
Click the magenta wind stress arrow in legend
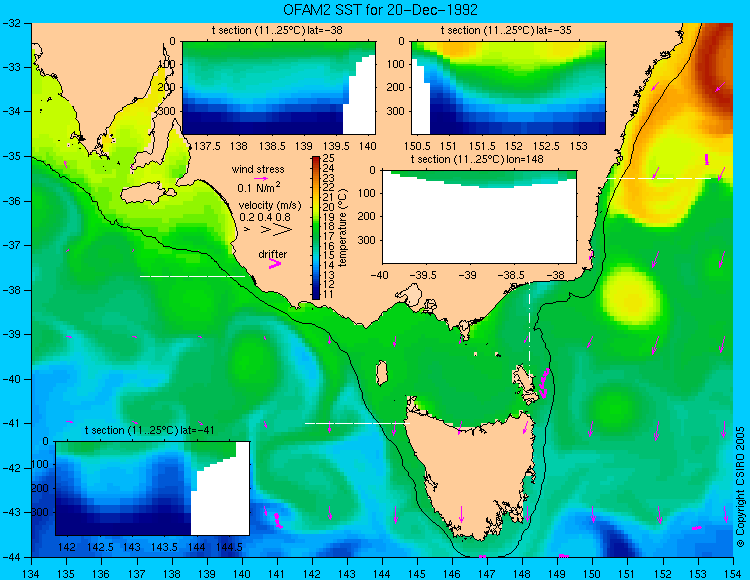[x=261, y=178]
